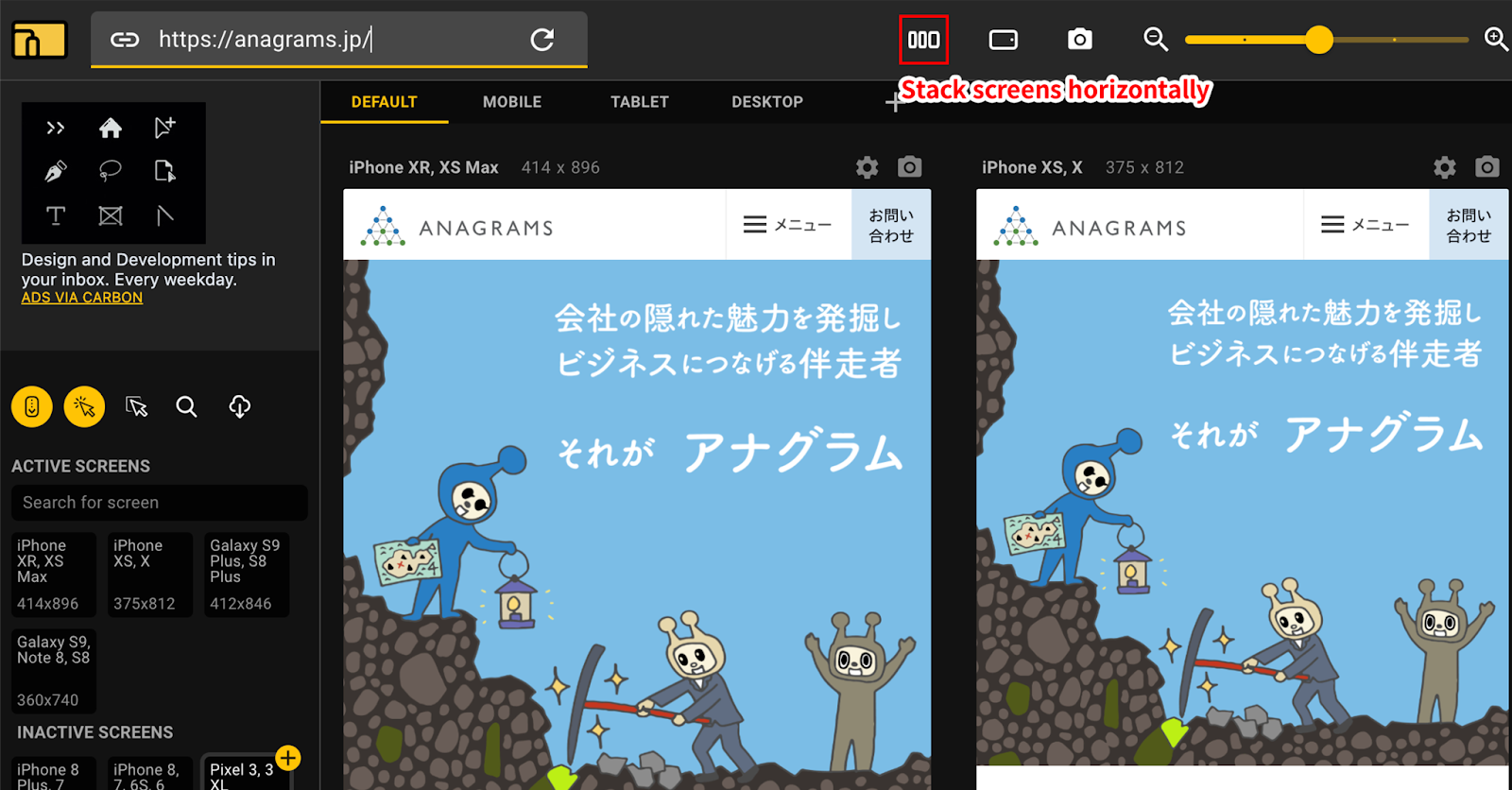Screen dimensions: 1512x790
Task: Toggle the yellow click sync button
Action: 84,406
